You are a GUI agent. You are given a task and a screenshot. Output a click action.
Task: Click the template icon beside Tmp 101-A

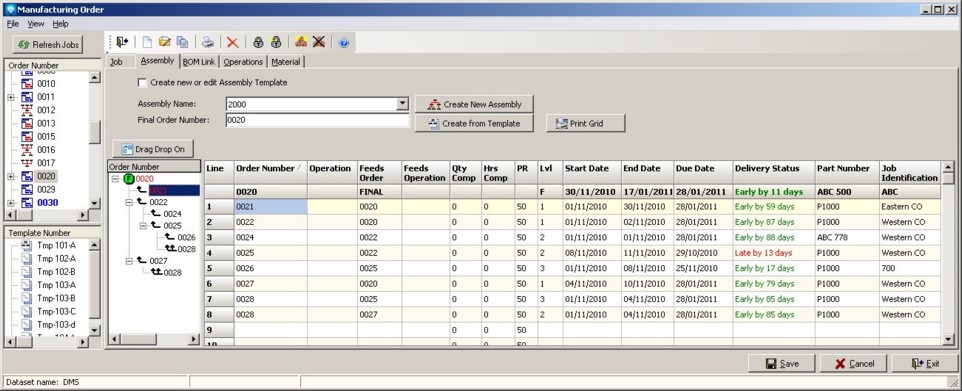click(26, 246)
